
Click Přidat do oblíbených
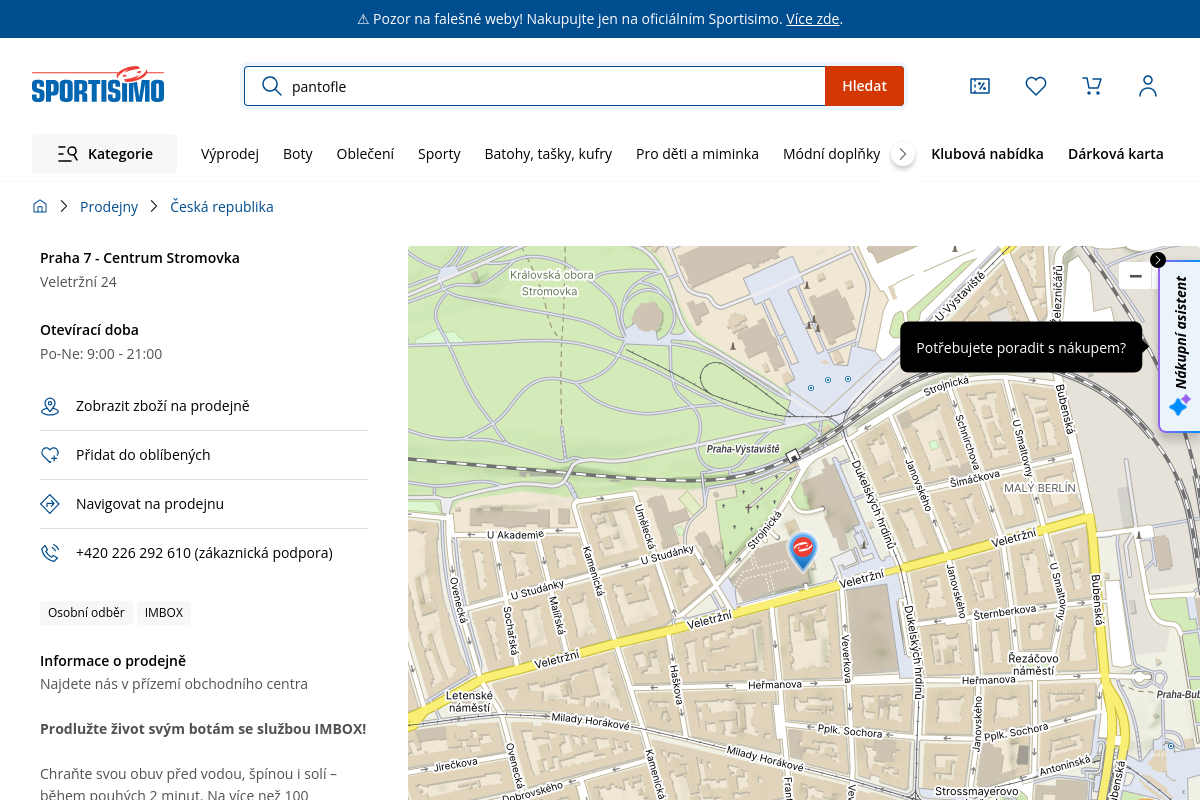pyautogui.click(x=143, y=455)
